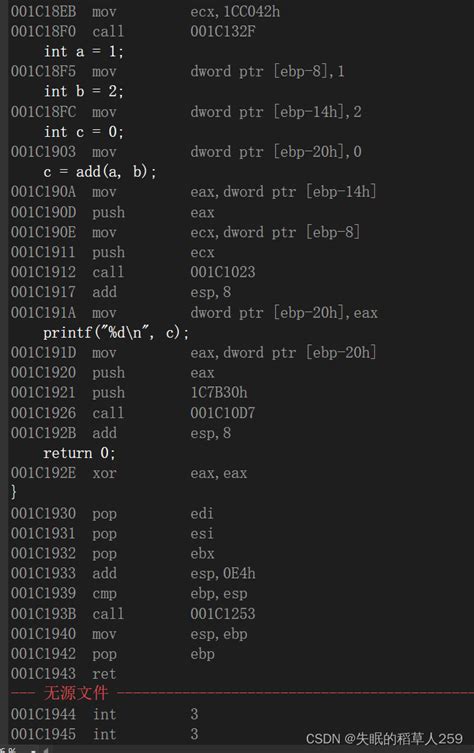Screen dimensions: 474x753
Task: Click the 'return 0;' source line
Action: pyautogui.click(x=79, y=453)
